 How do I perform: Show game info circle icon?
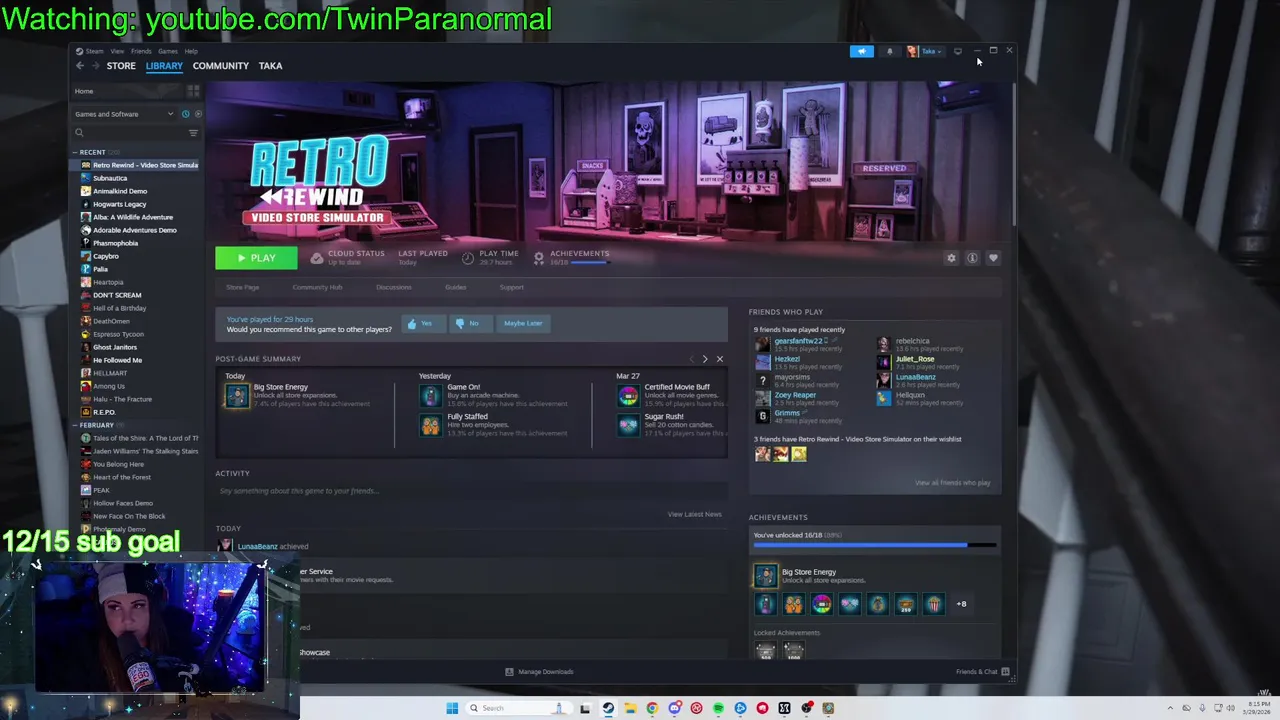[972, 258]
